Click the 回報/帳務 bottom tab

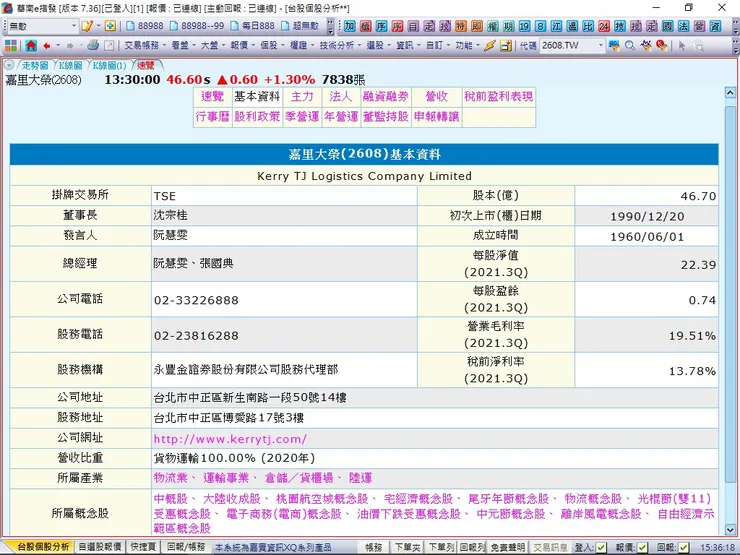tap(186, 547)
